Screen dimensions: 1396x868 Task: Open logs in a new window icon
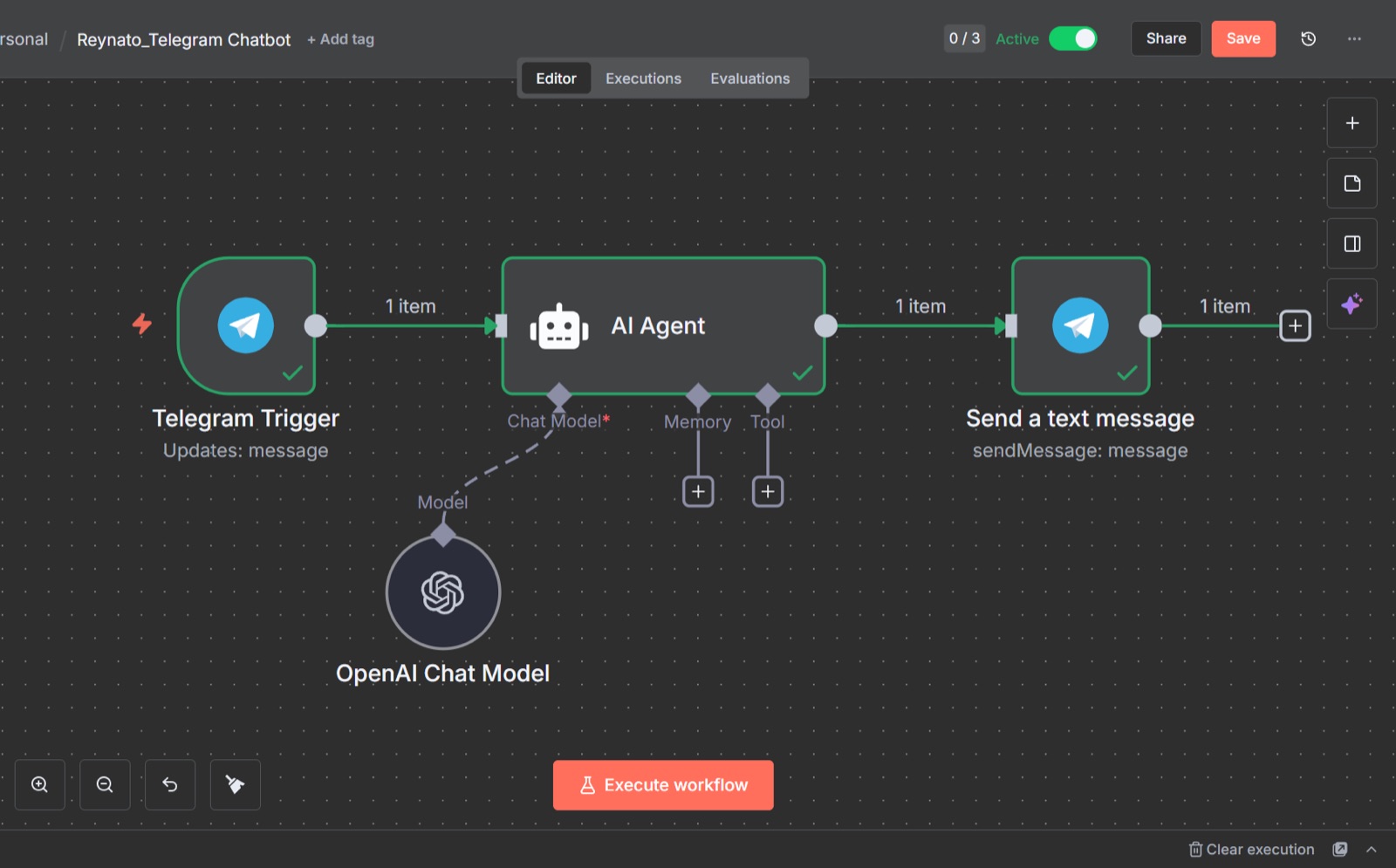click(1340, 849)
